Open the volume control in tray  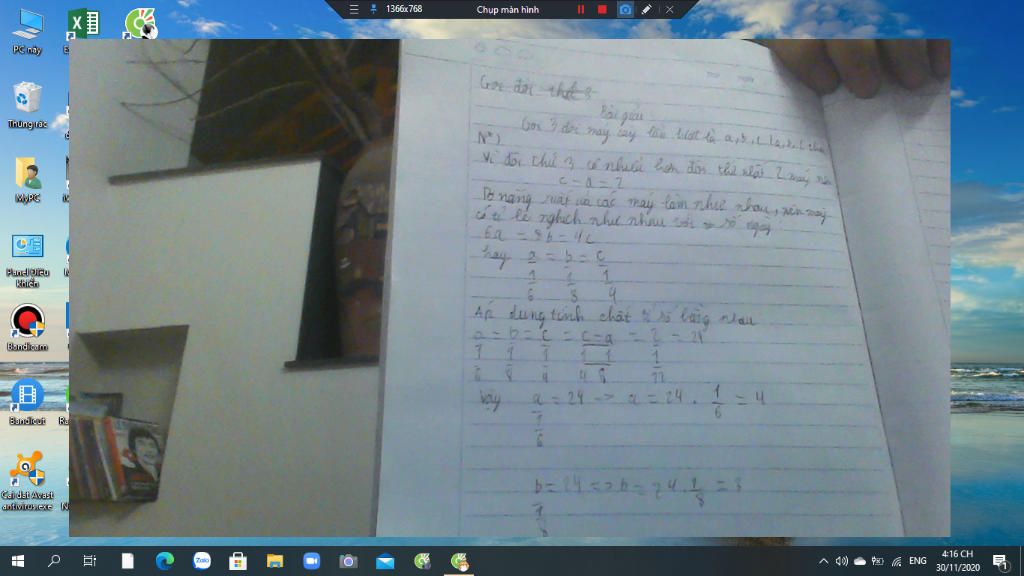(842, 561)
